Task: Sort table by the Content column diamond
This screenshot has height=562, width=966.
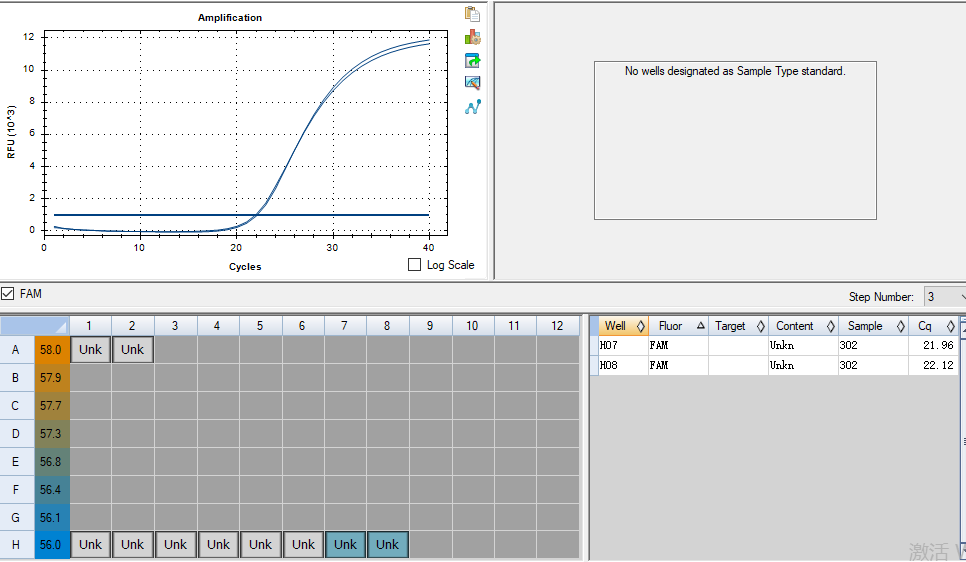Action: click(830, 326)
